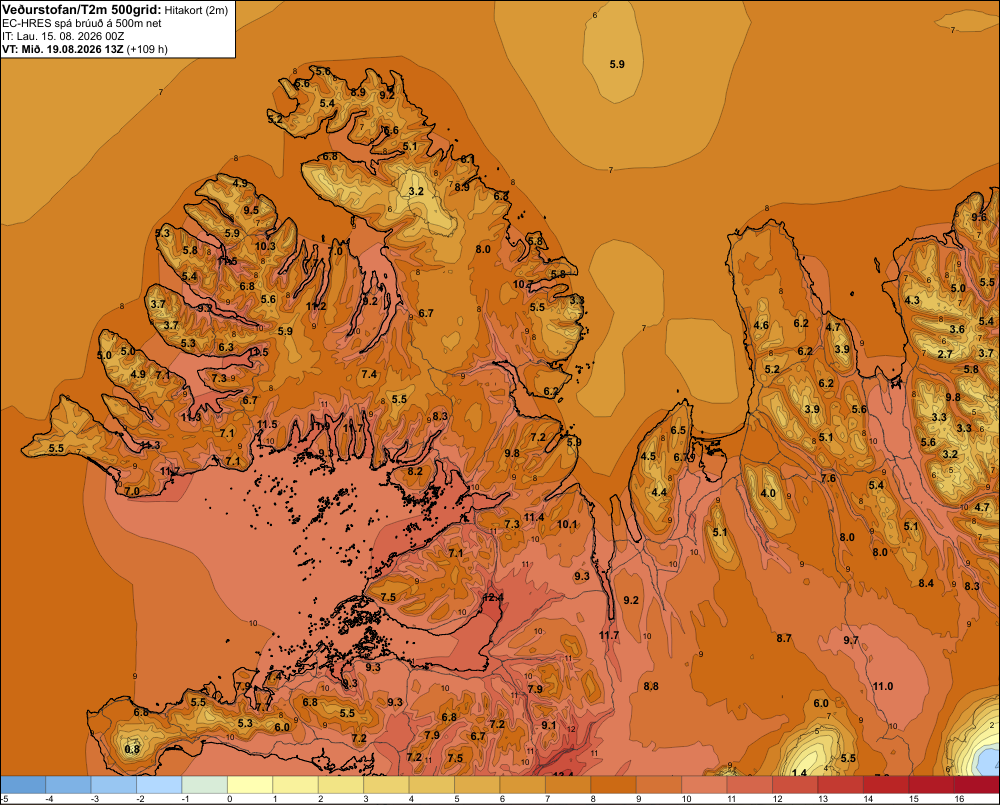Click the VT valid time line

point(85,49)
